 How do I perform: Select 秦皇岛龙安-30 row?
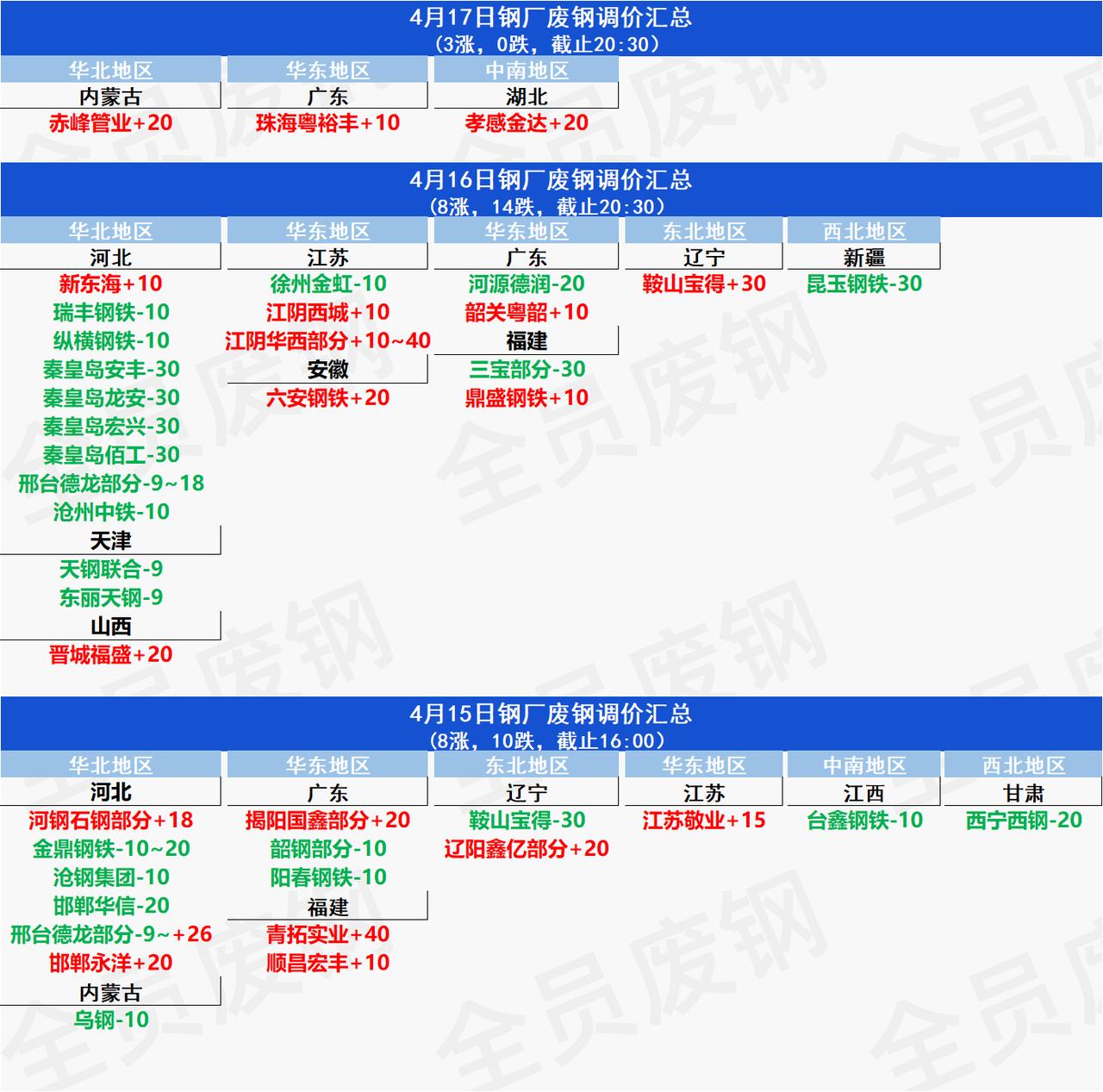pyautogui.click(x=110, y=397)
